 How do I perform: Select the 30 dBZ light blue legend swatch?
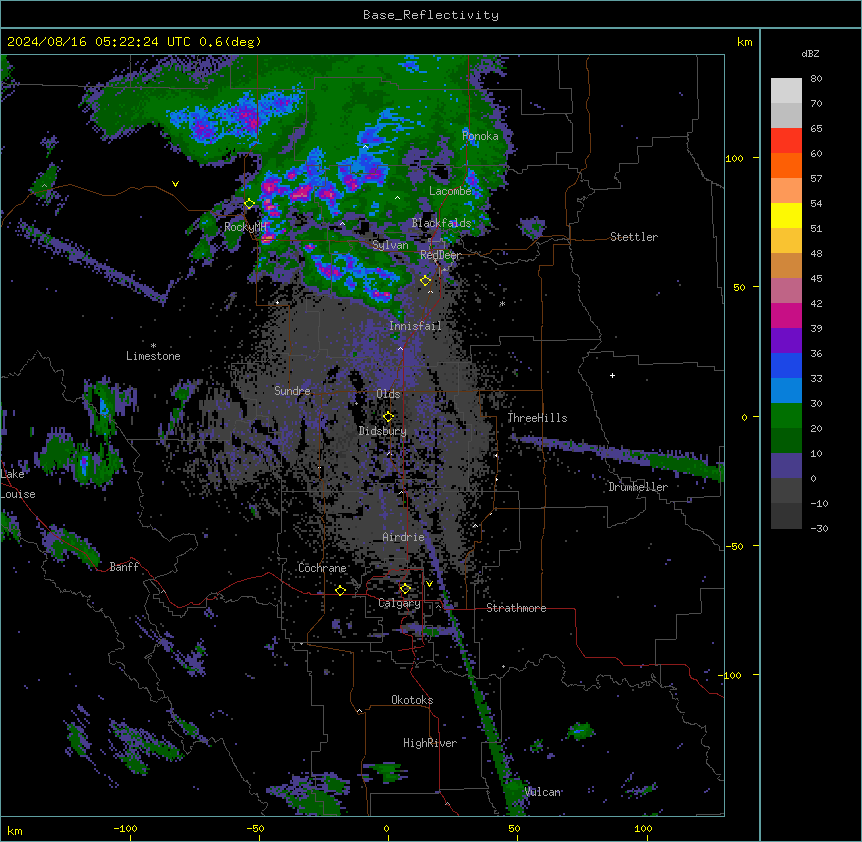click(786, 390)
